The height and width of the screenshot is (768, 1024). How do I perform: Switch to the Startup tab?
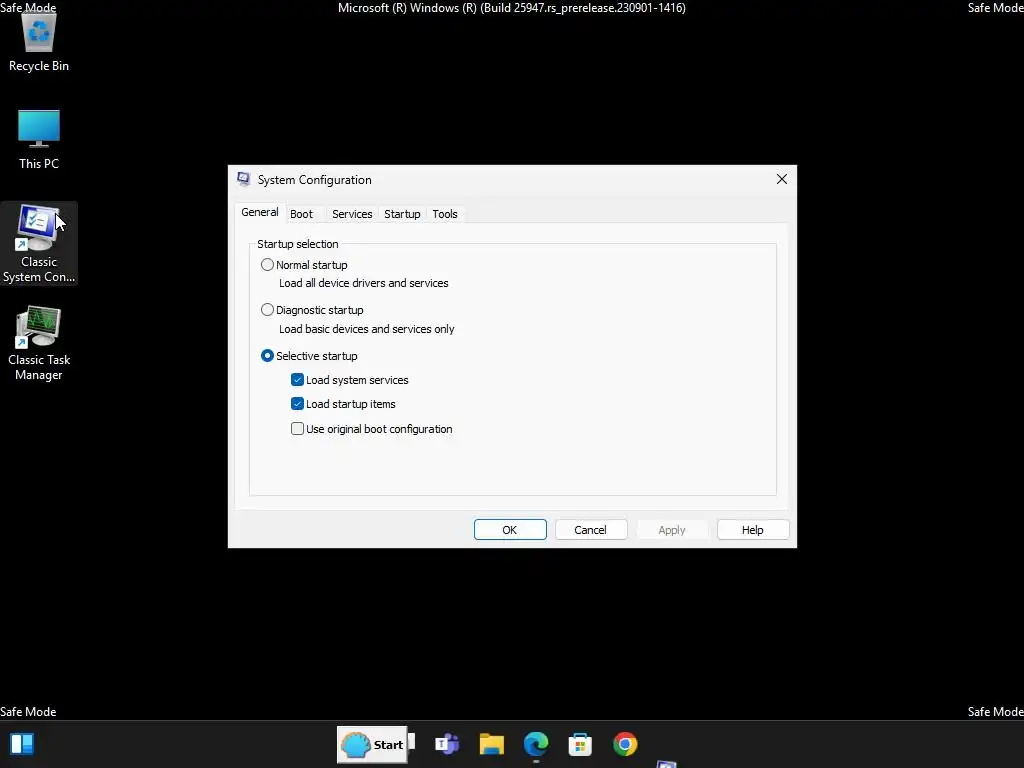[x=402, y=214]
